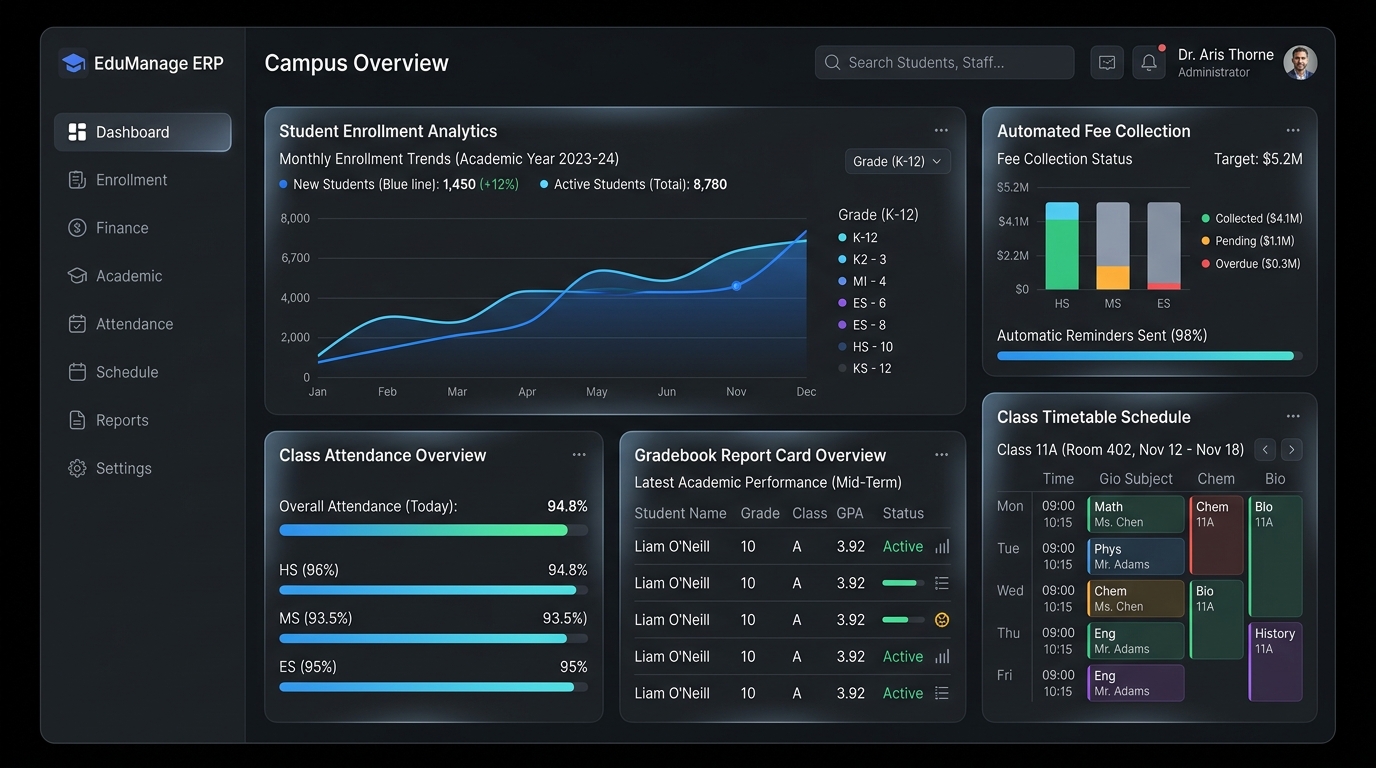This screenshot has width=1376, height=768.
Task: Click the HS (96%) attendance progress bar
Action: click(x=433, y=590)
